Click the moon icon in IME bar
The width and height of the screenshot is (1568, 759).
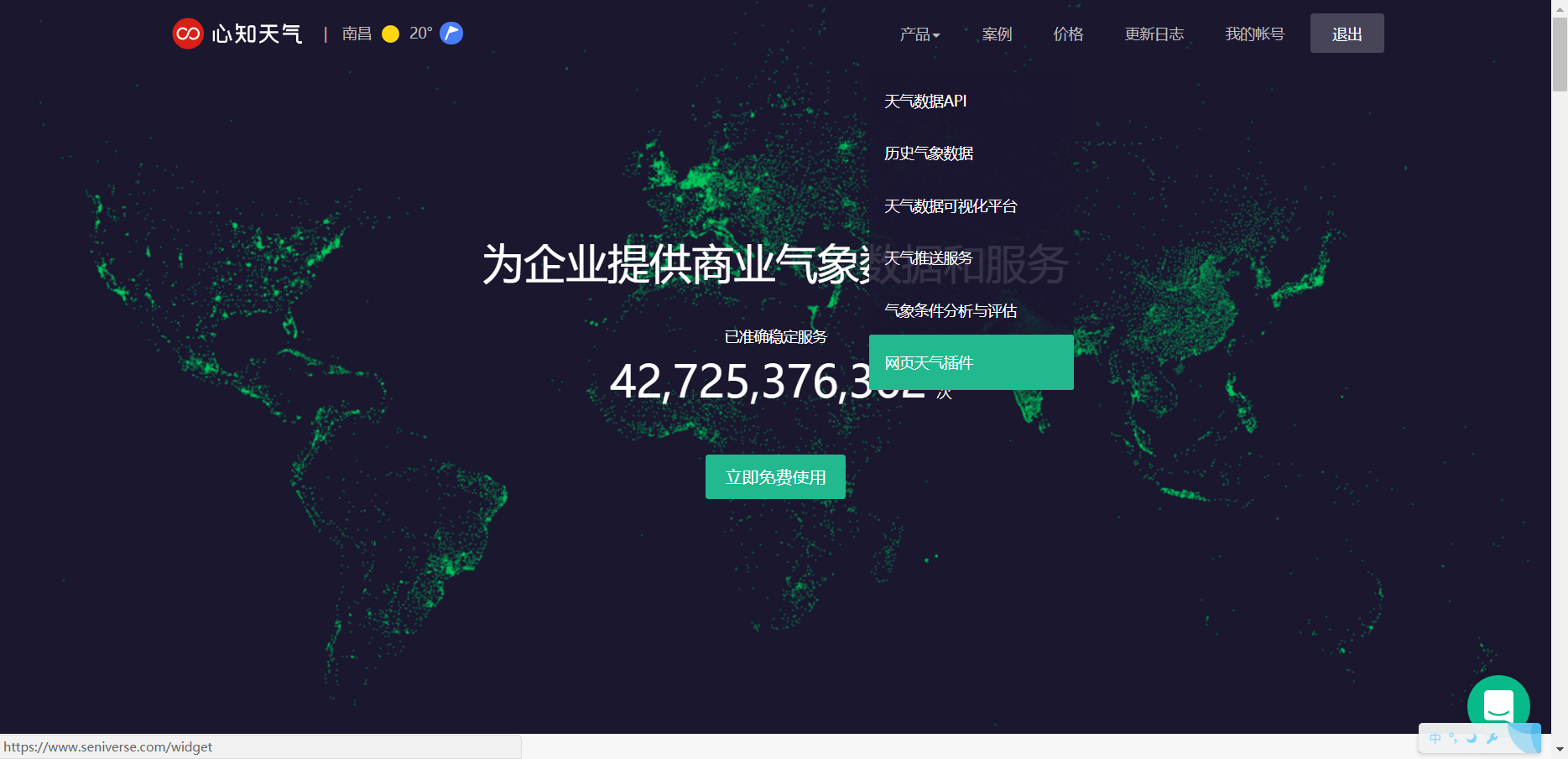click(x=1472, y=738)
